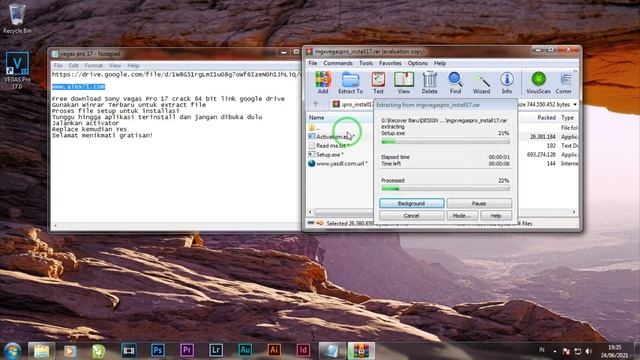Open the Options menu in WinRAR

coord(418,63)
